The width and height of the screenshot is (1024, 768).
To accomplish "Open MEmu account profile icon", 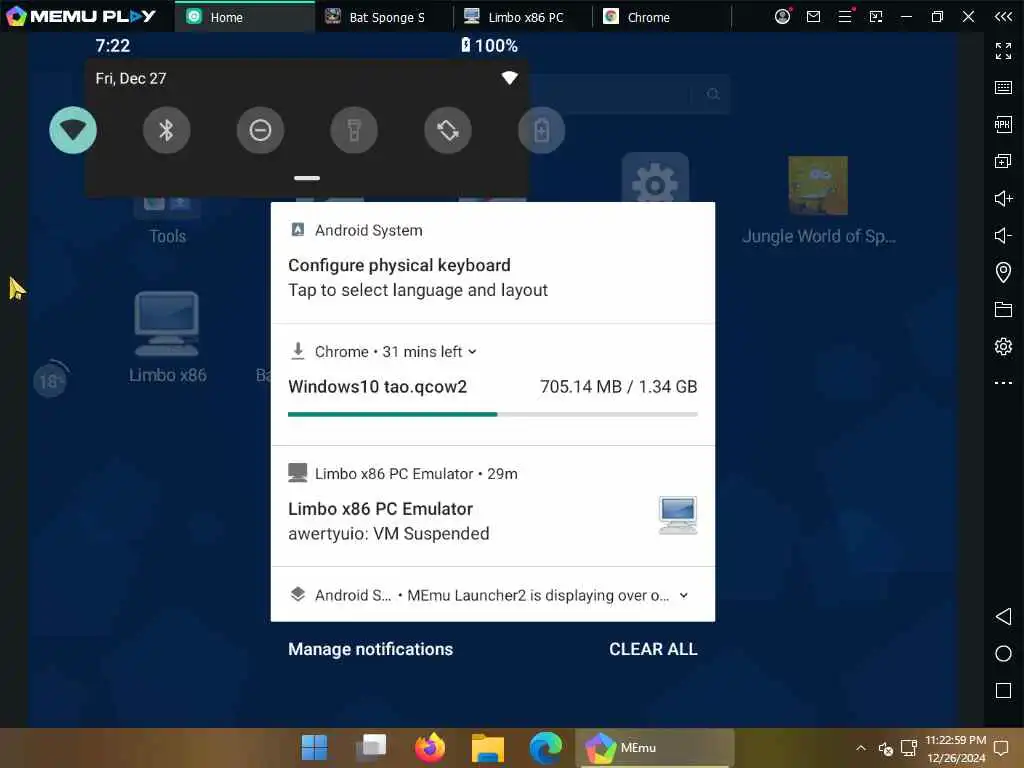I will [782, 16].
